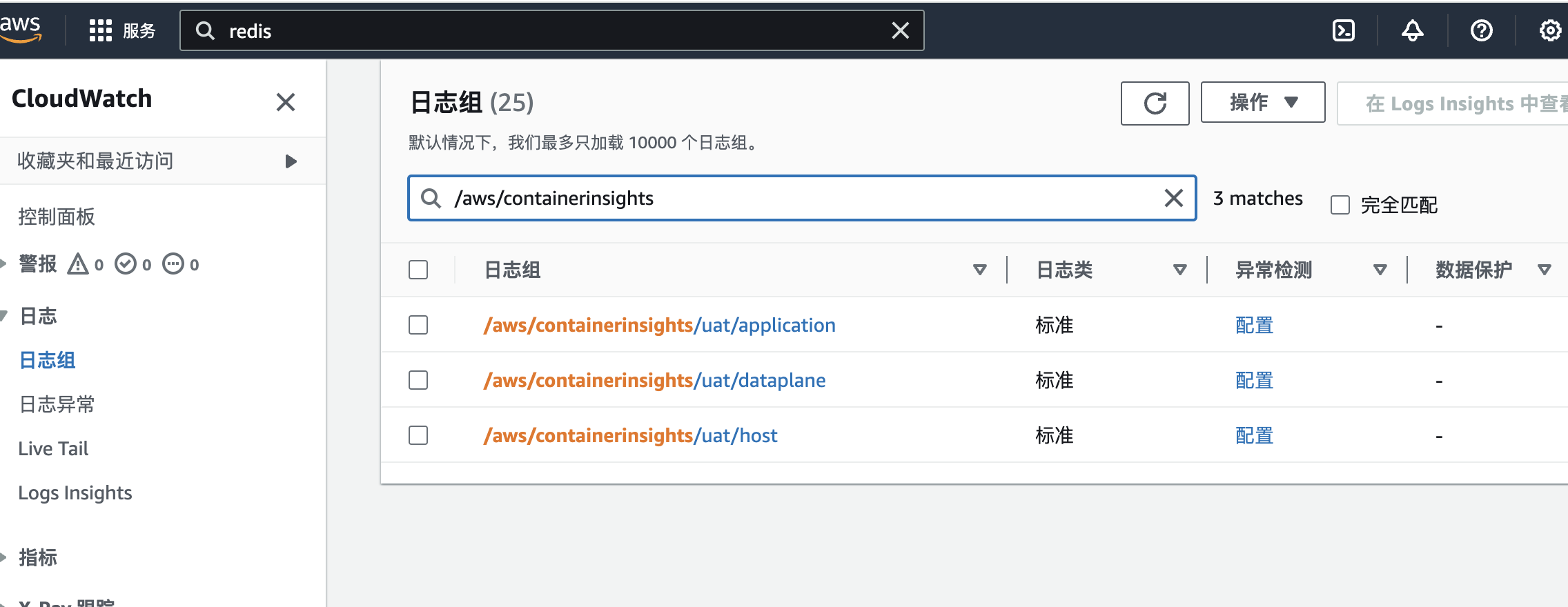This screenshot has width=1568, height=607.
Task: Click 配置 for uat/dataplane row
Action: coord(1254,380)
